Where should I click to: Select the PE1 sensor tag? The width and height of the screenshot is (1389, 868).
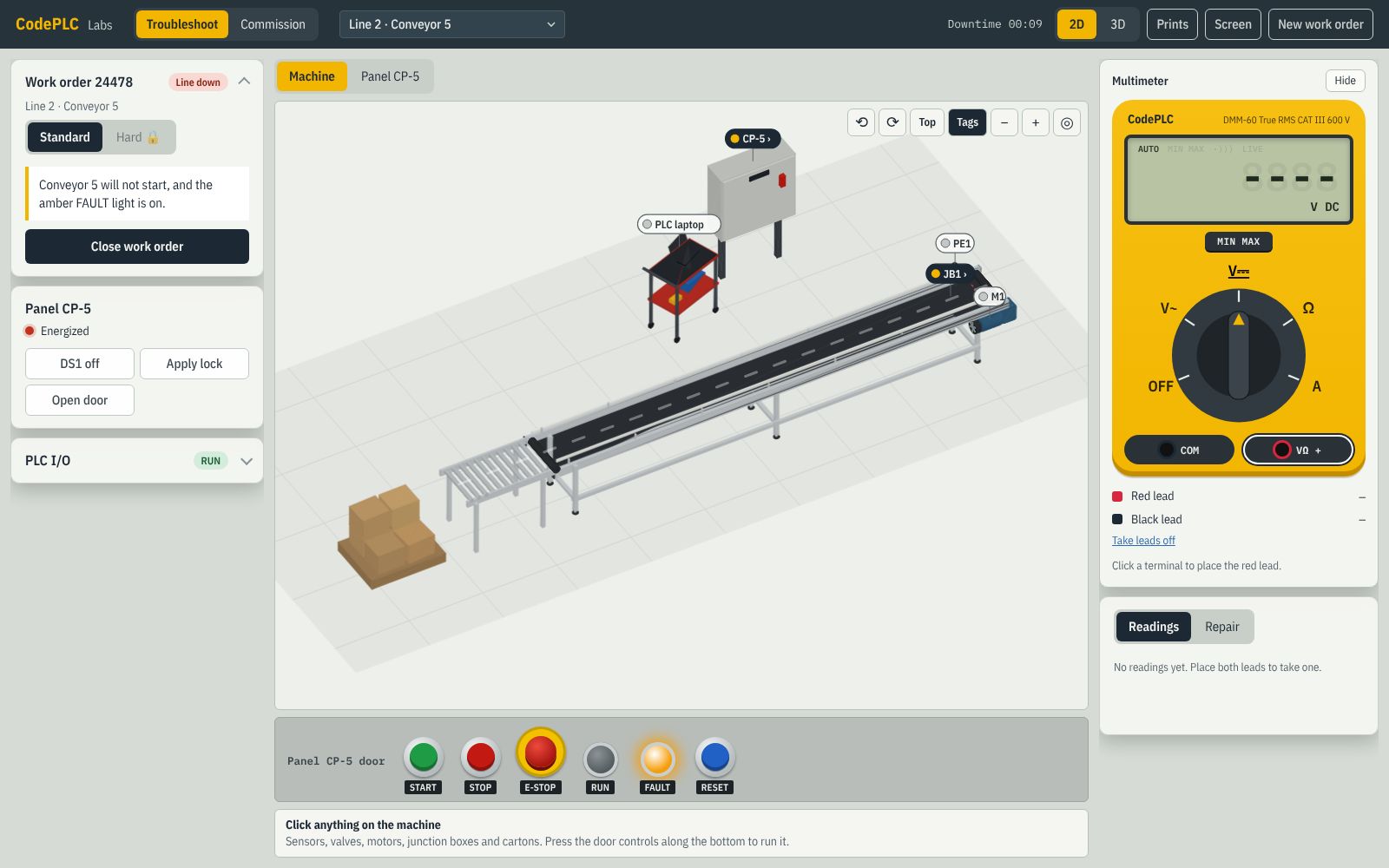click(x=955, y=244)
